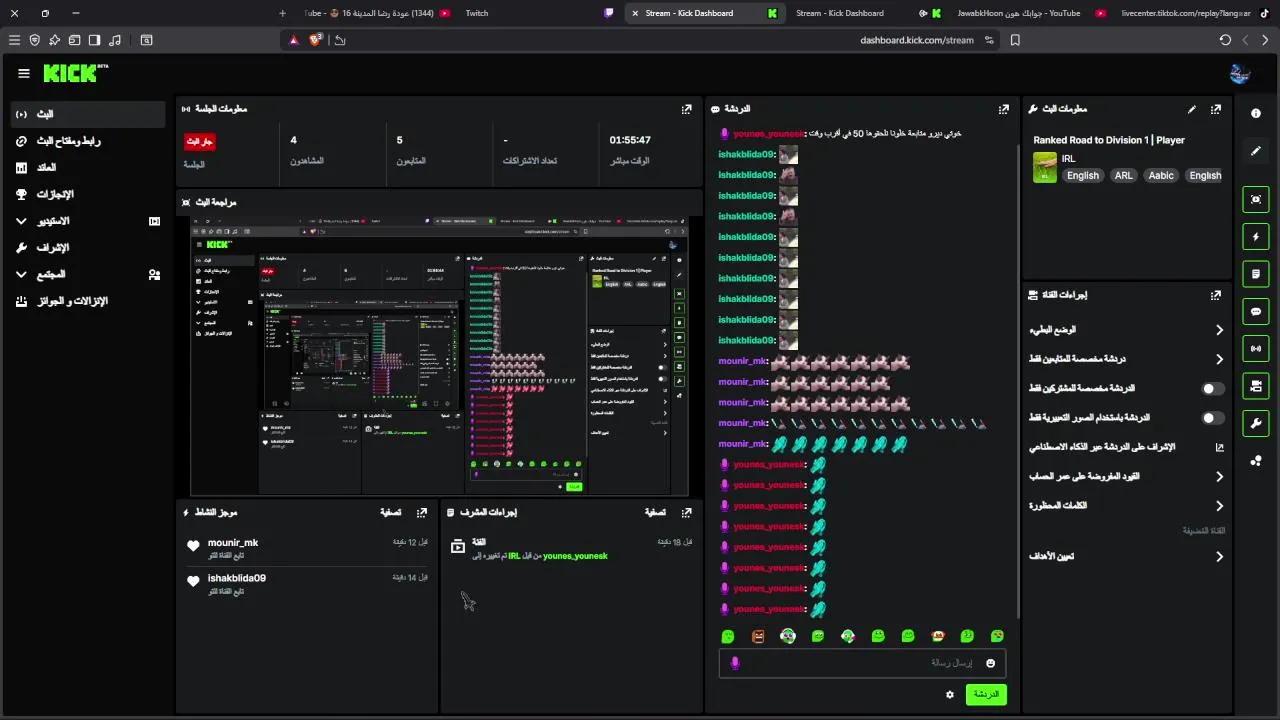Click the three-dots cluster icon at rail bottom
The image size is (1280, 720).
tap(1256, 460)
